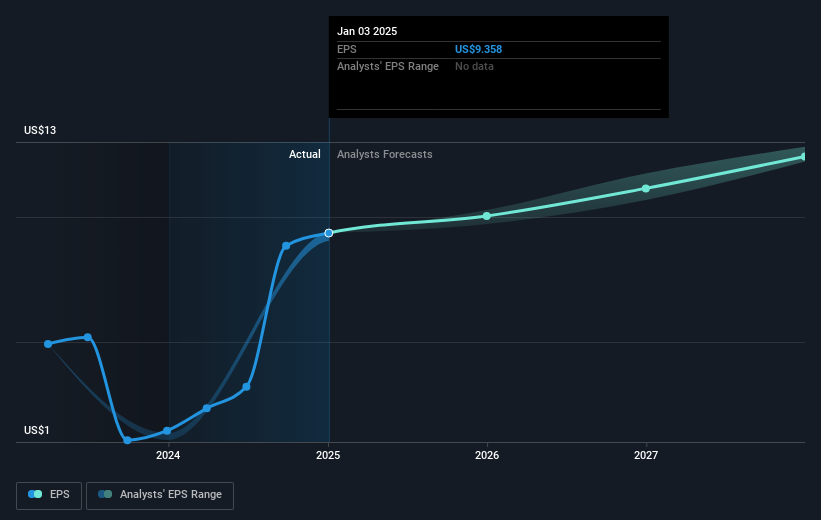Click the Jan 03 2025 tooltip date

tap(367, 31)
